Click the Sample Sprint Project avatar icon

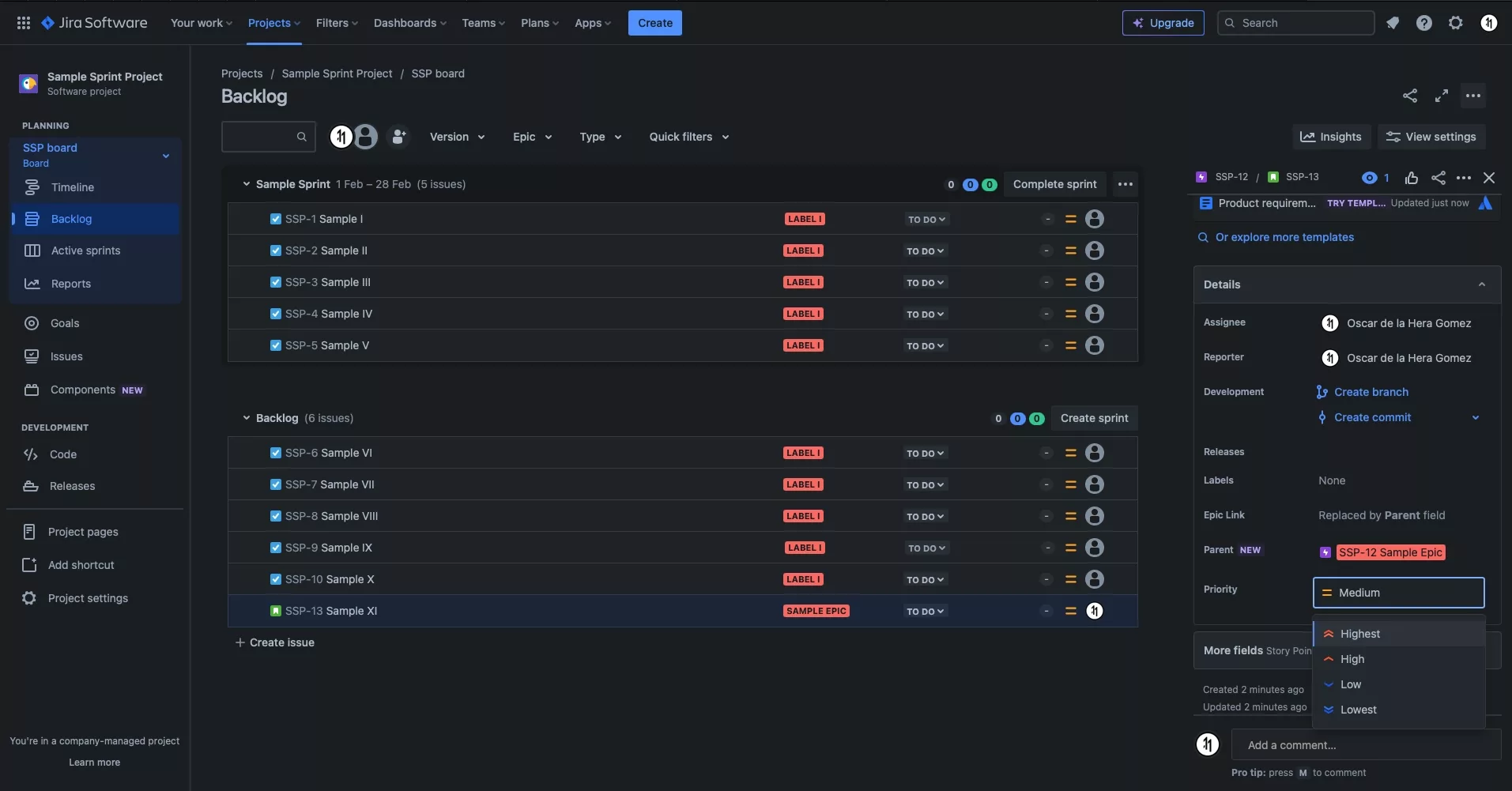pyautogui.click(x=28, y=83)
